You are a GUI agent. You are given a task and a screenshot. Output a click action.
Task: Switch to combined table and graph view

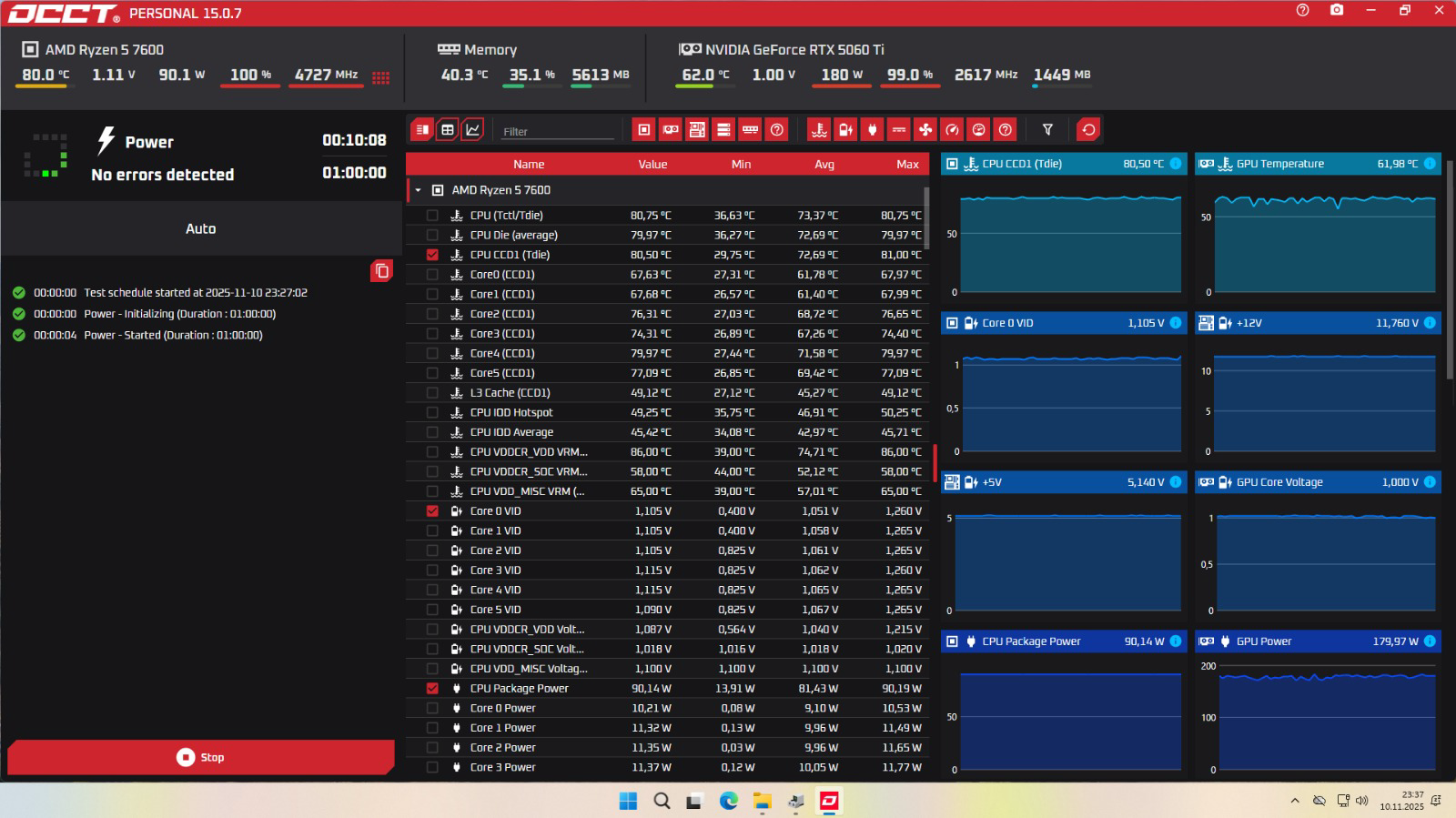[x=421, y=130]
